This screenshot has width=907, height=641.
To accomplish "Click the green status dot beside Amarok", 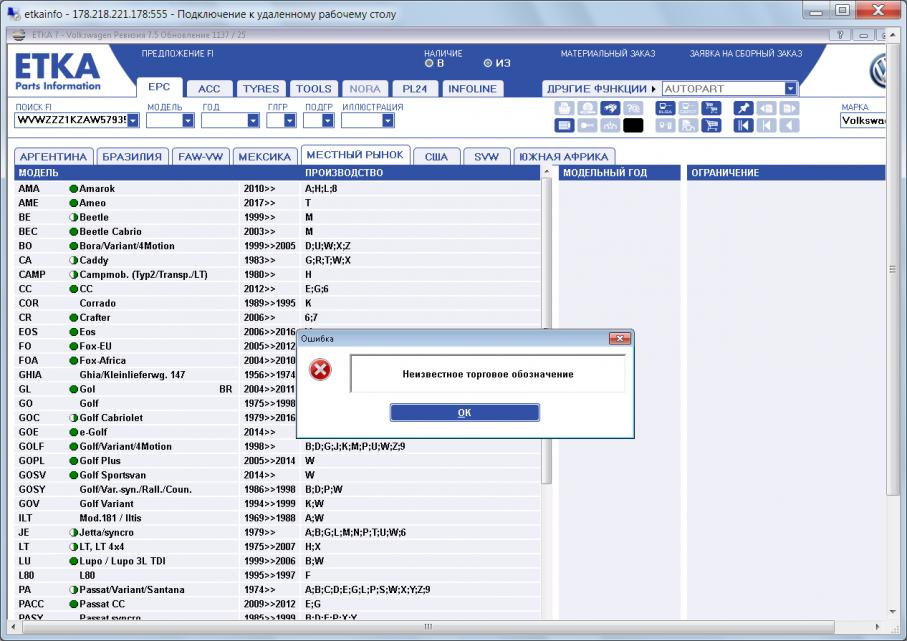I will 73,189.
